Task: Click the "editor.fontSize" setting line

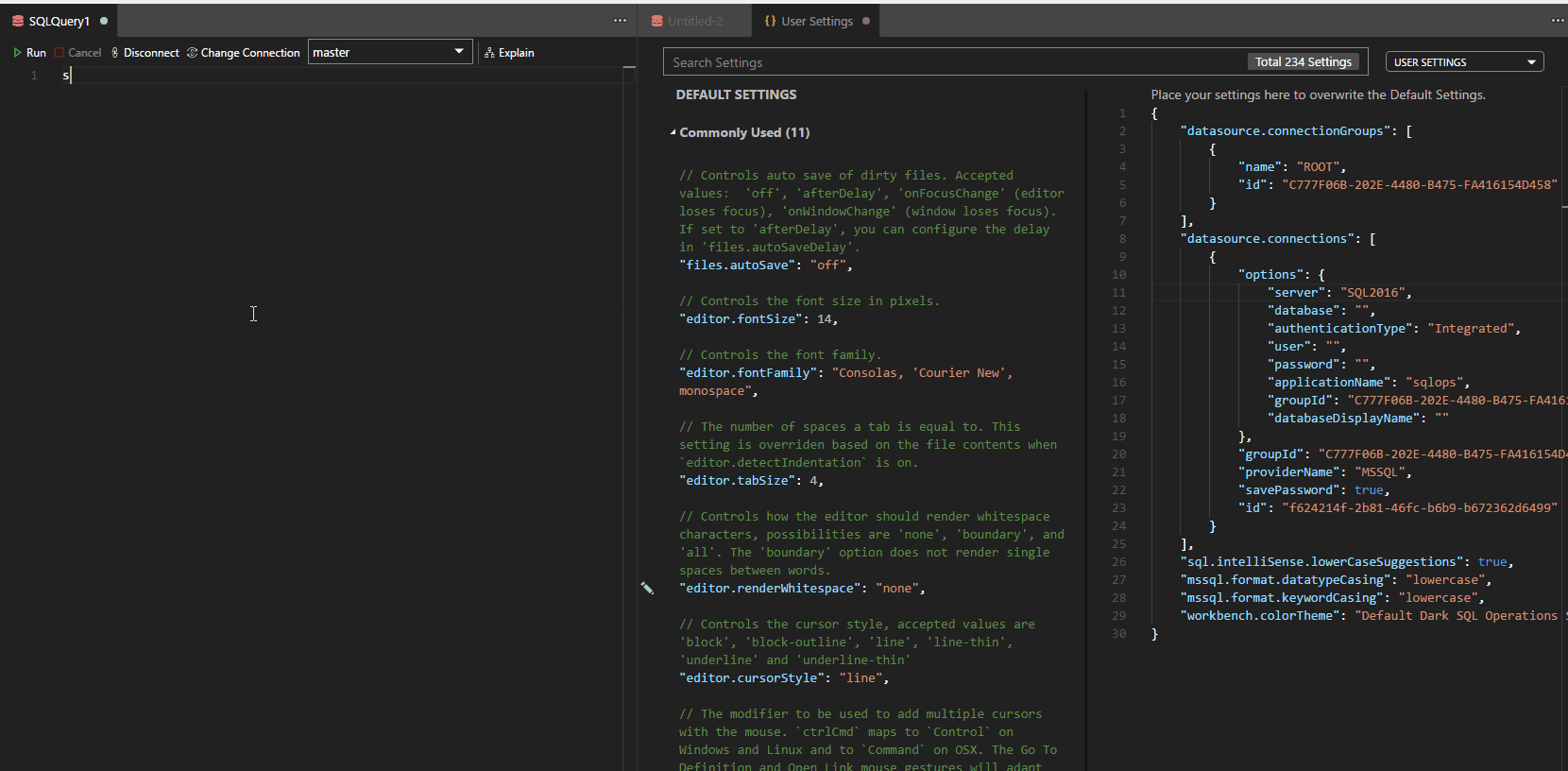Action: click(x=758, y=319)
